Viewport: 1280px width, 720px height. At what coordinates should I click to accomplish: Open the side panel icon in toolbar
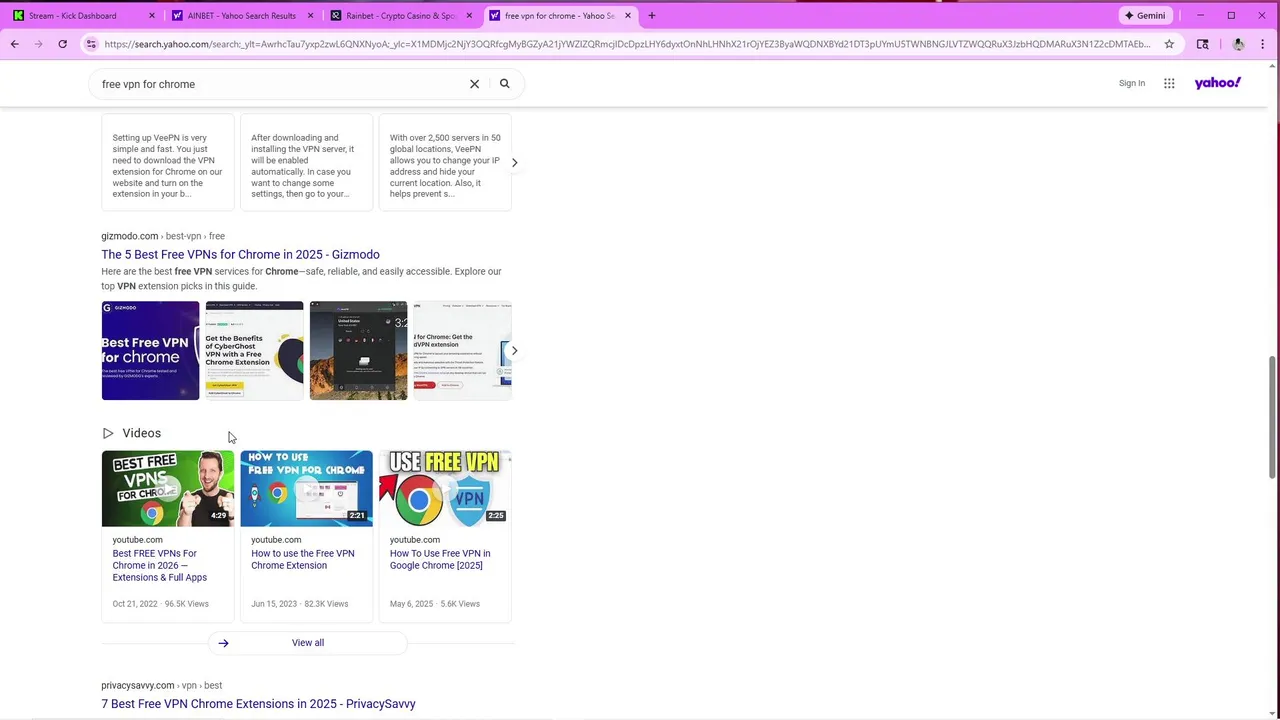1203,44
